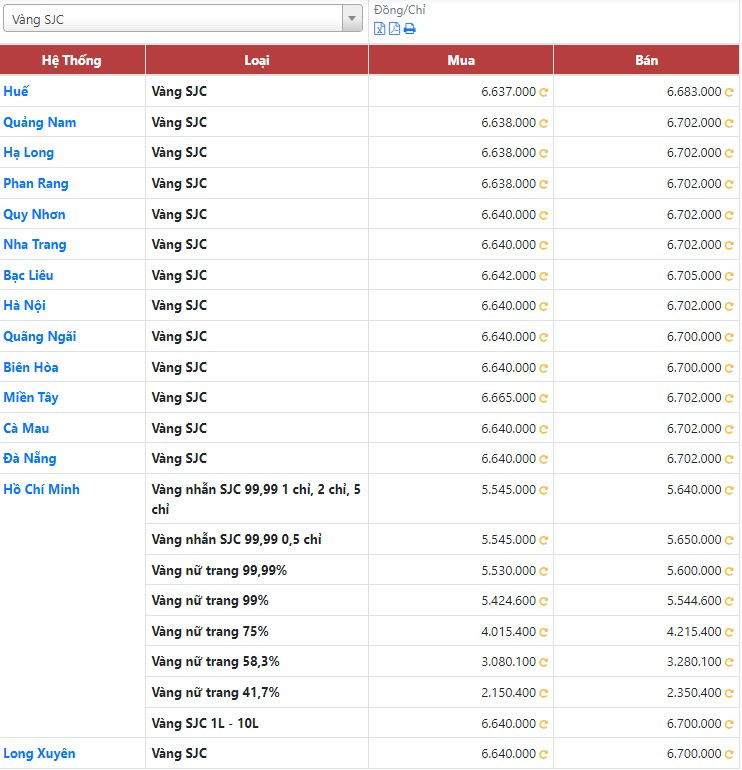Click the Đồng/Chỉ unit label
This screenshot has width=742, height=770.
399,10
